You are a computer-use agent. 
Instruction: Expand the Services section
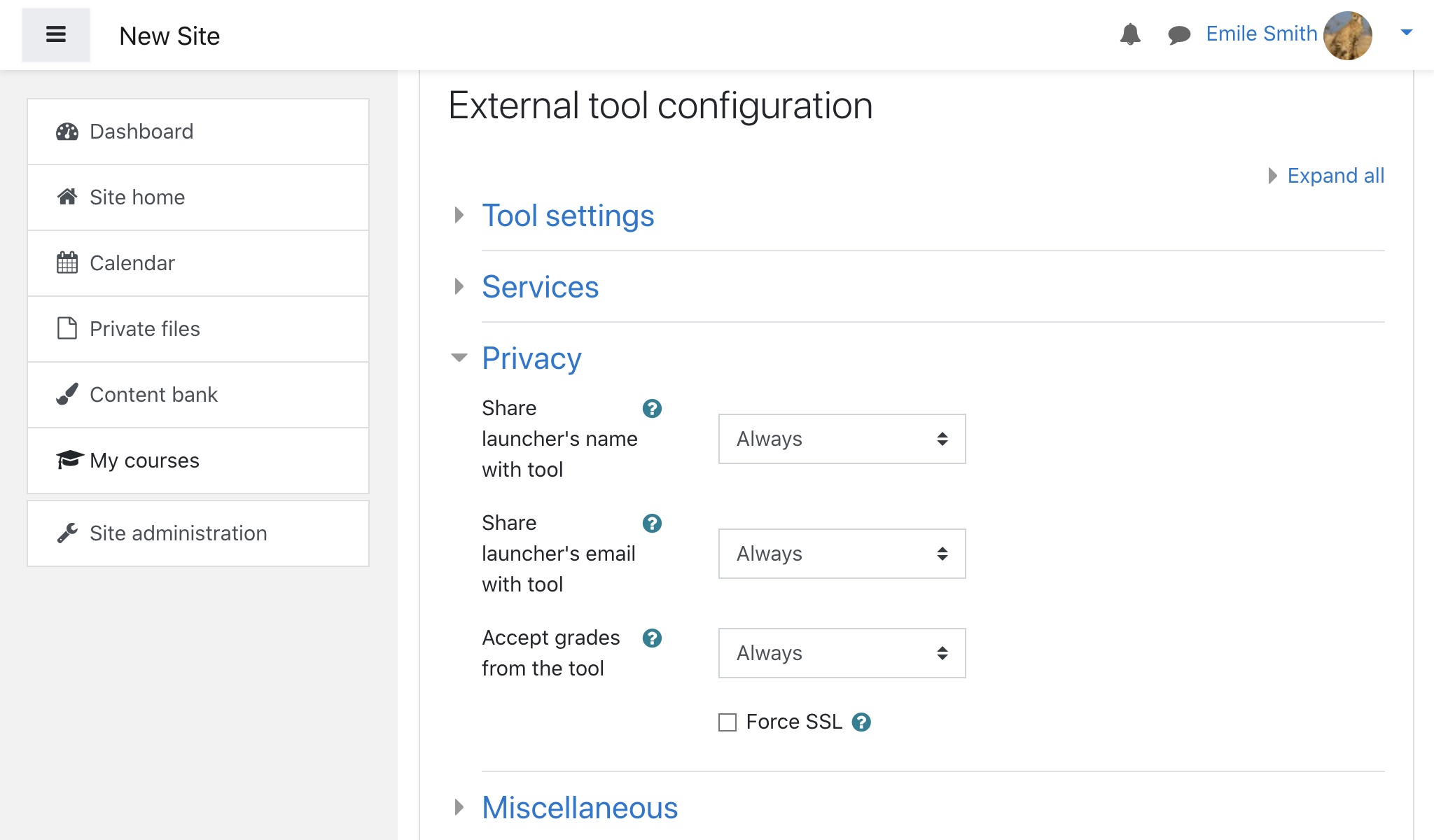[x=540, y=287]
